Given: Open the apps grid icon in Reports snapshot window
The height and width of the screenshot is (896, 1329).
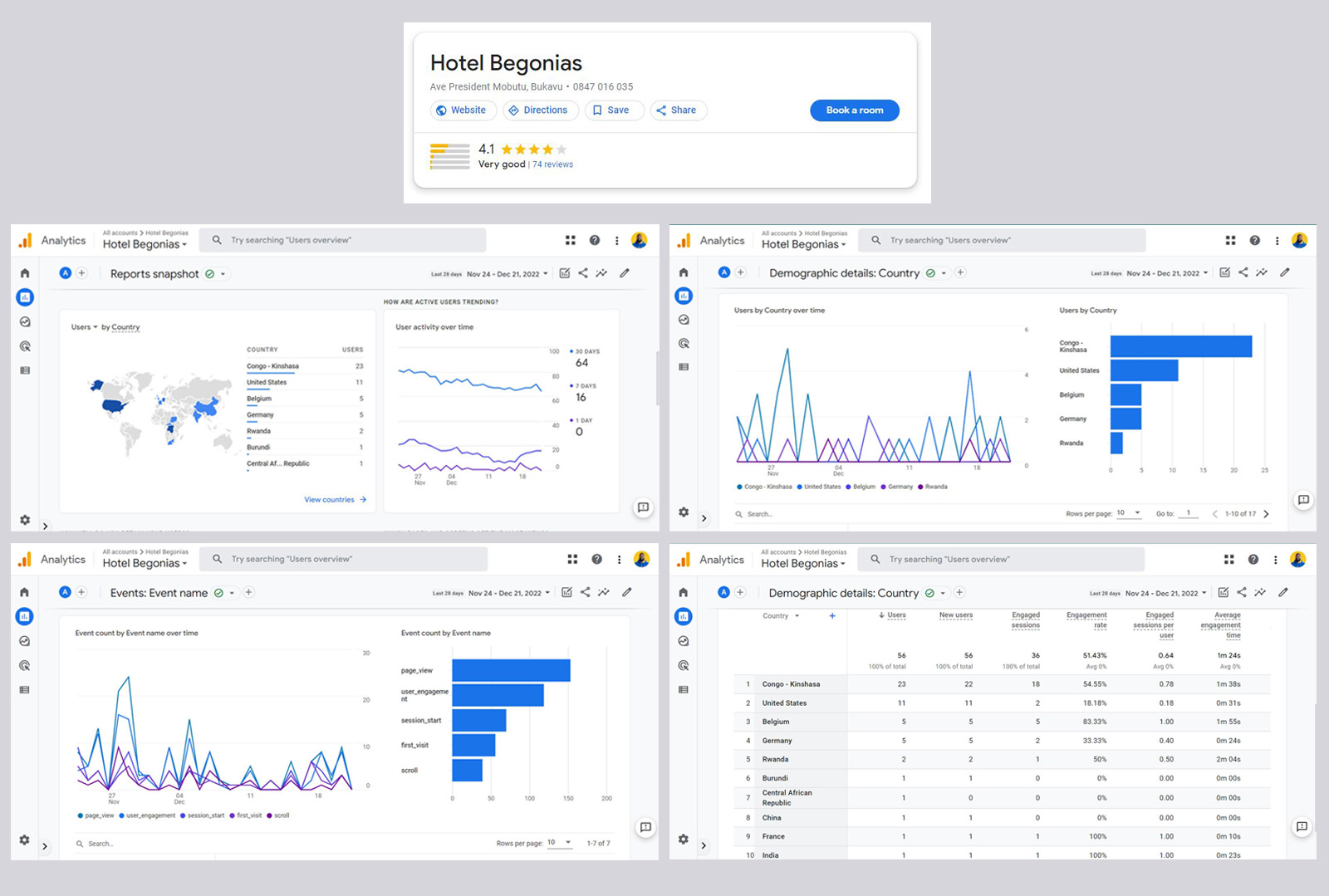Looking at the screenshot, I should point(571,240).
